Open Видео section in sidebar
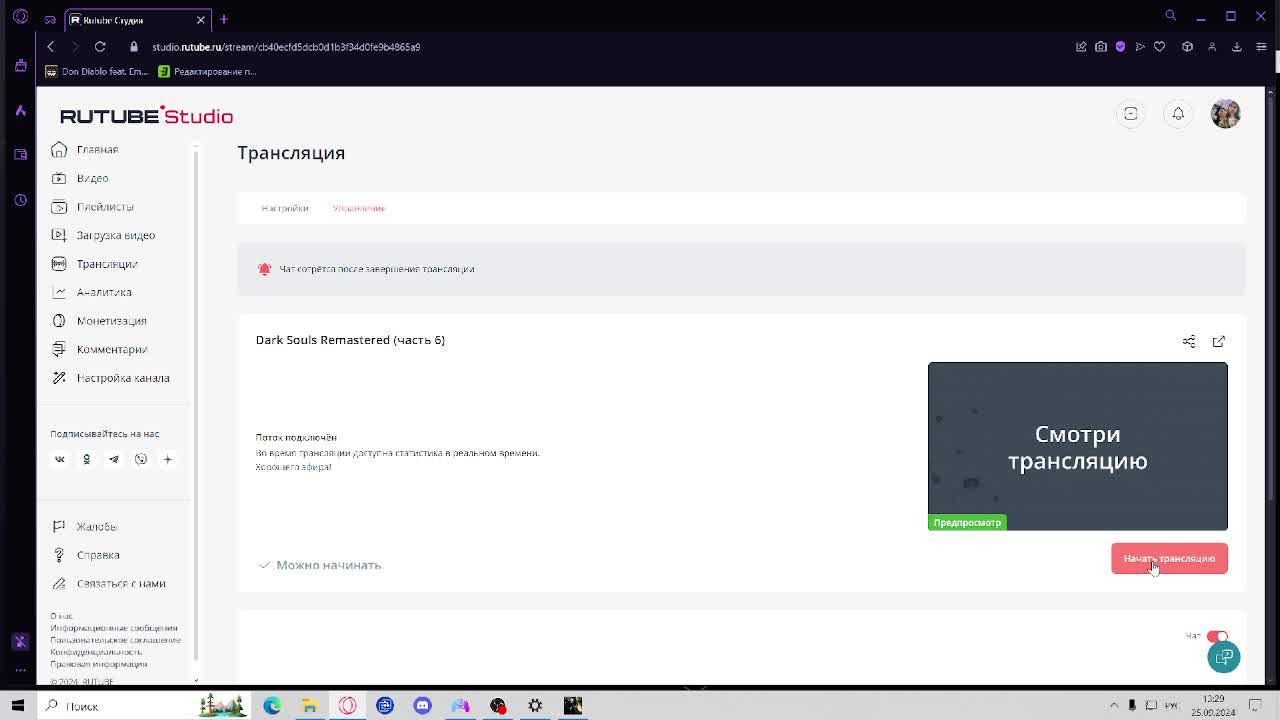Image resolution: width=1280 pixels, height=720 pixels. (92, 178)
